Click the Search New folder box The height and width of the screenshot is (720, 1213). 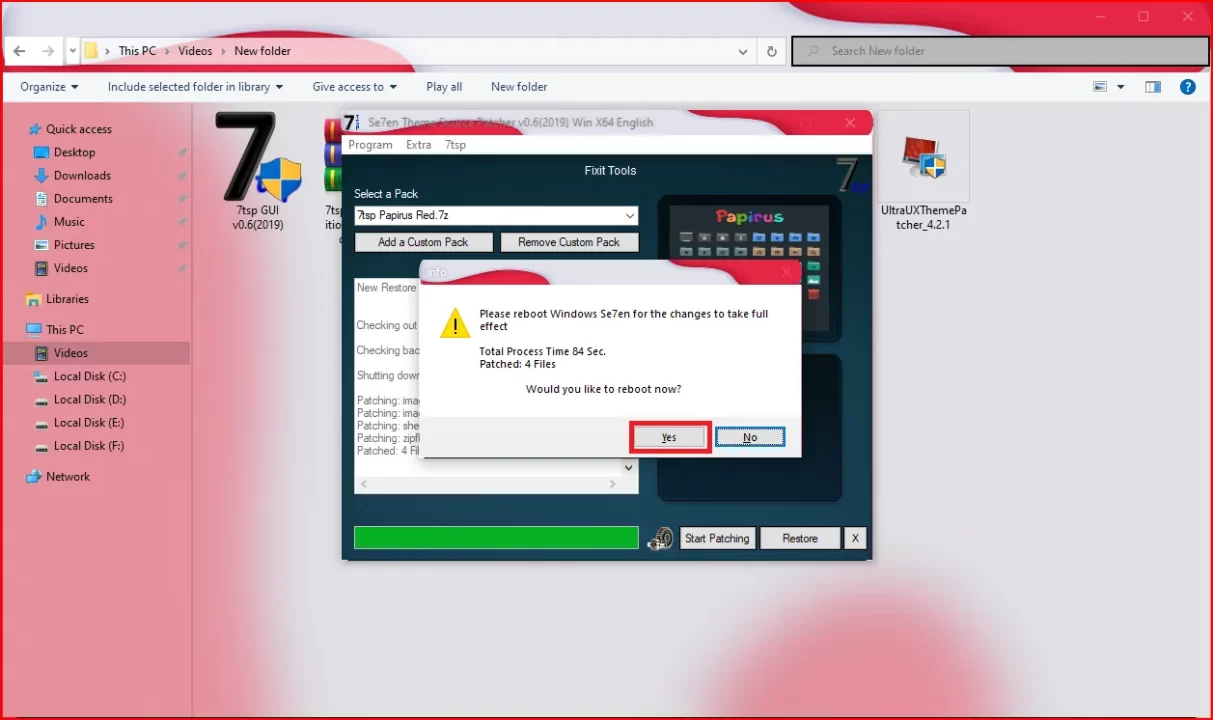point(1000,51)
